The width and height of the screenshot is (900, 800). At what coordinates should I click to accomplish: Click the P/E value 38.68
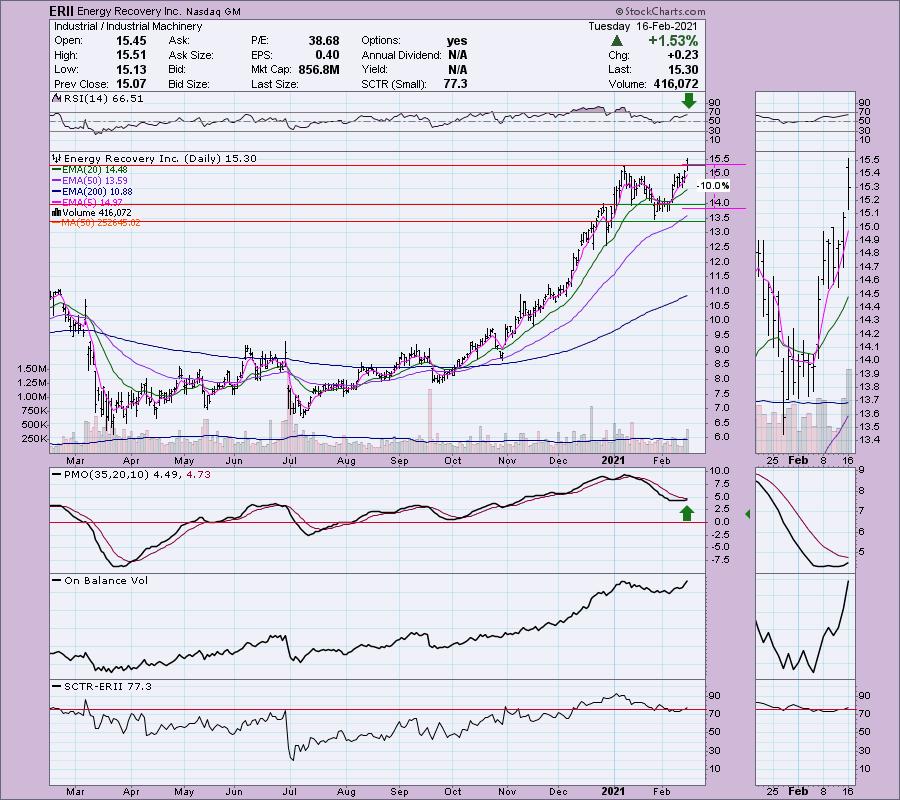pos(324,41)
